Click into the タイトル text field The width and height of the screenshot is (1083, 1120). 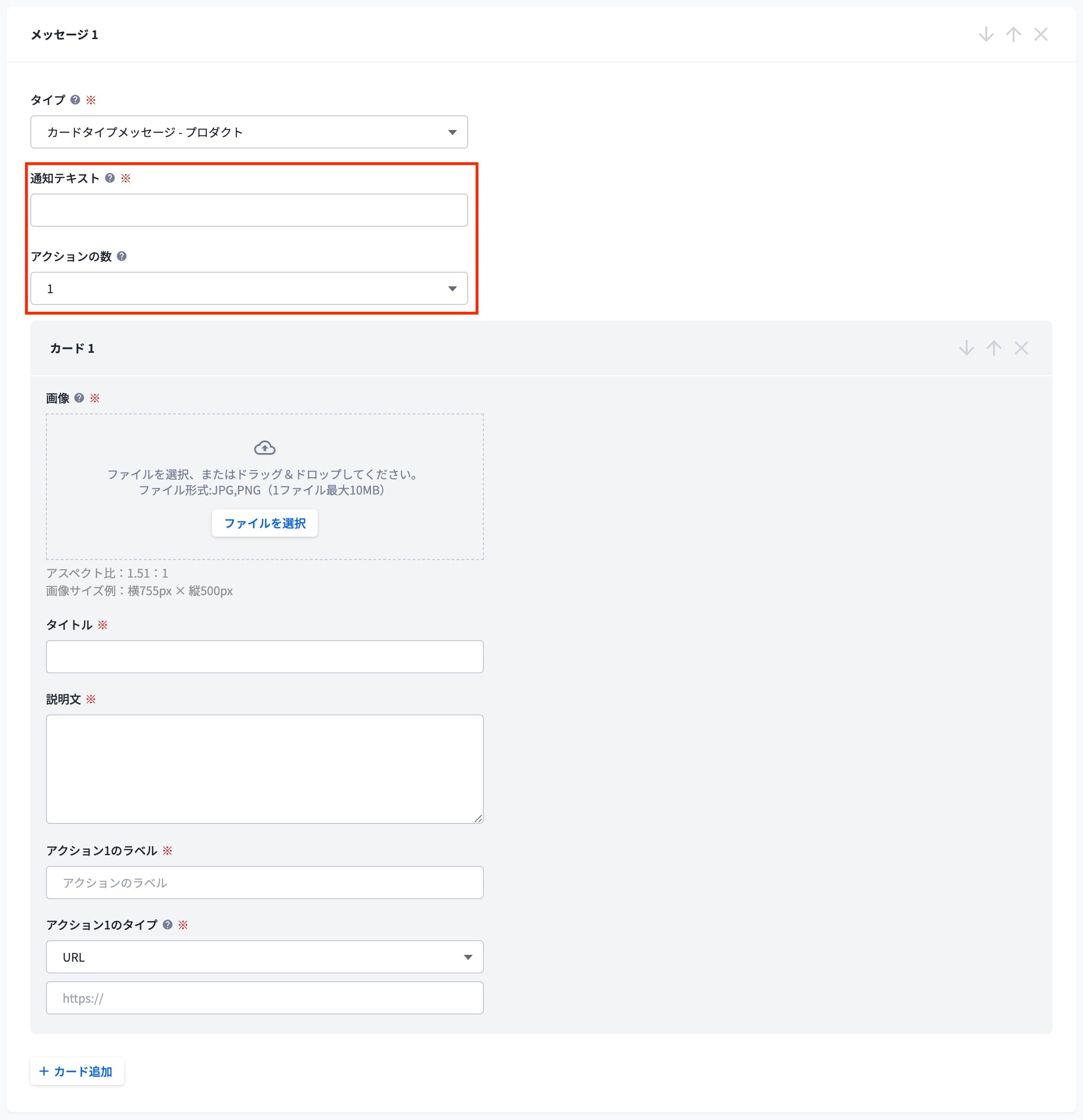(264, 657)
